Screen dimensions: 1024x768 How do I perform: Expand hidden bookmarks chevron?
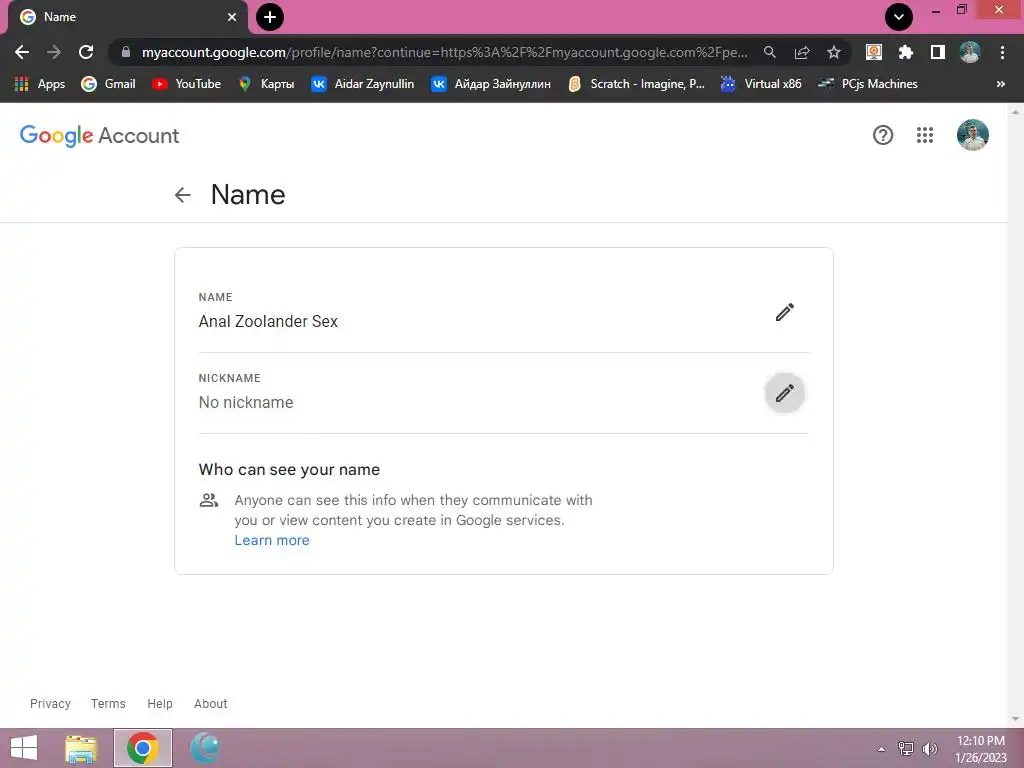click(x=1000, y=84)
